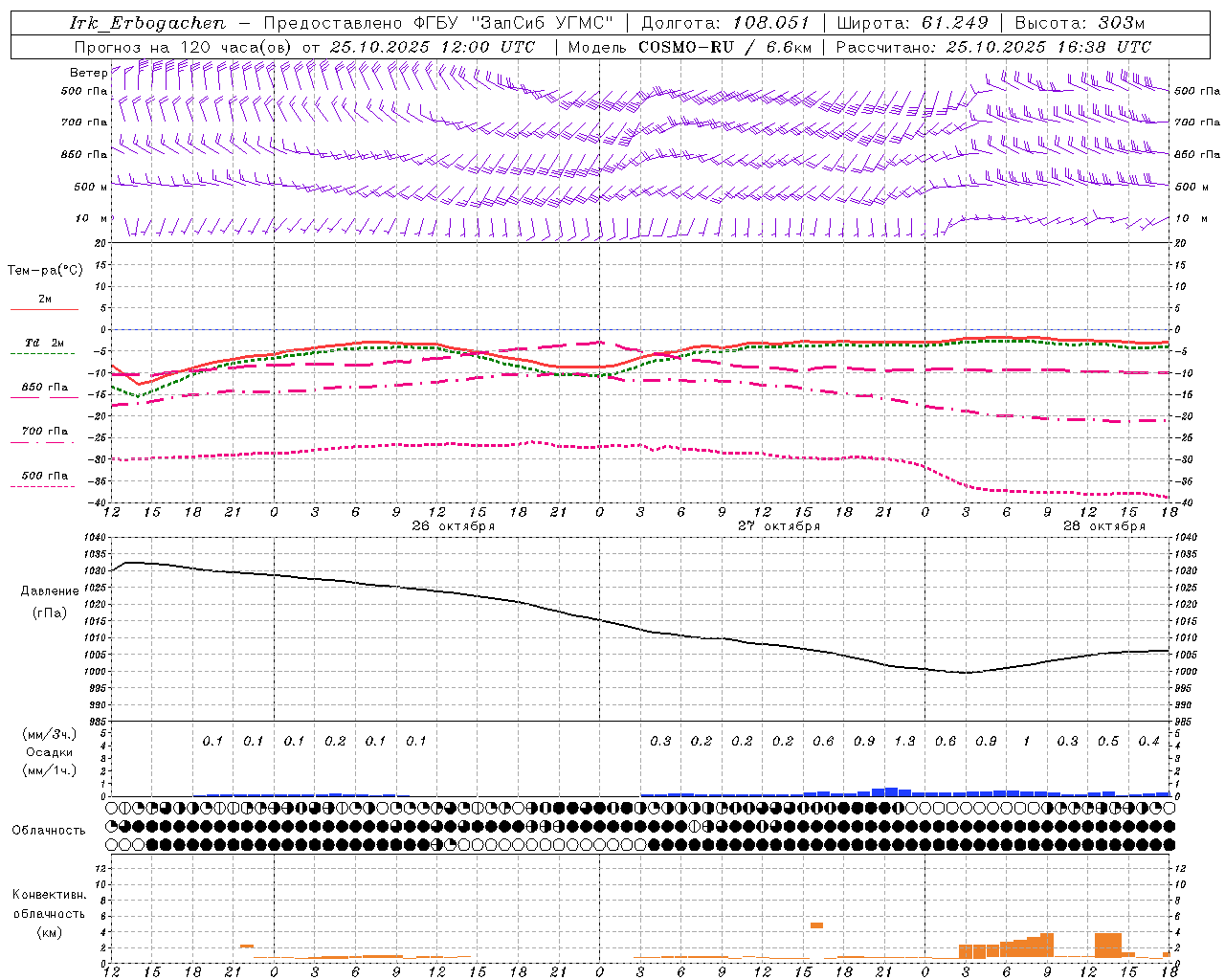This screenshot has width=1225, height=980.
Task: Click the '850 гПа' temperature legend label
Action: [44, 388]
